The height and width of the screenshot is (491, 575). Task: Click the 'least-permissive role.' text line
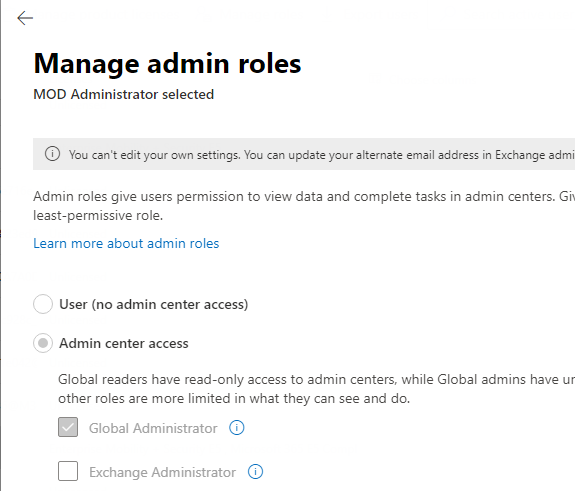coord(98,215)
